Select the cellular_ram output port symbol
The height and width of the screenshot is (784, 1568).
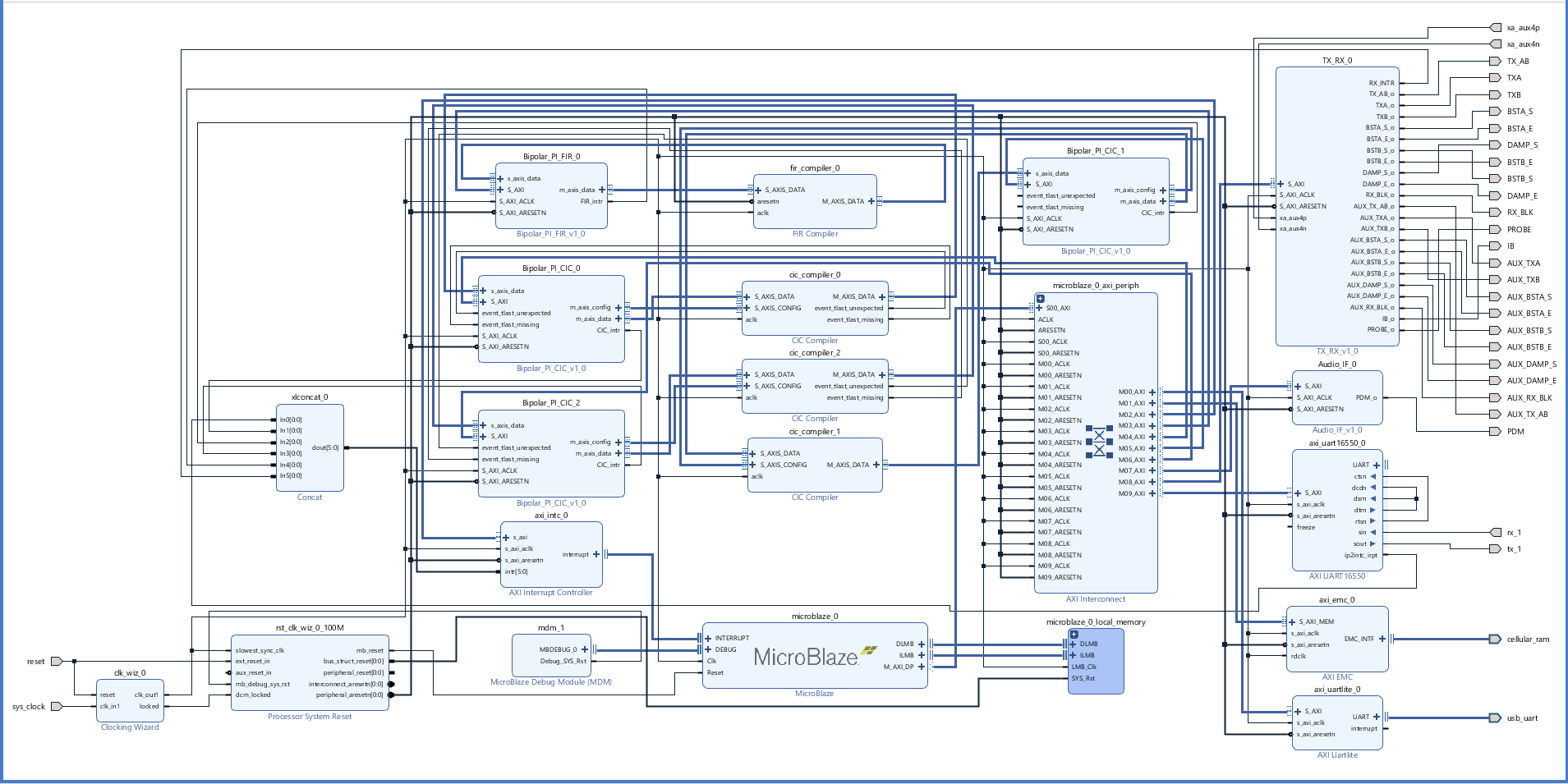1495,639
